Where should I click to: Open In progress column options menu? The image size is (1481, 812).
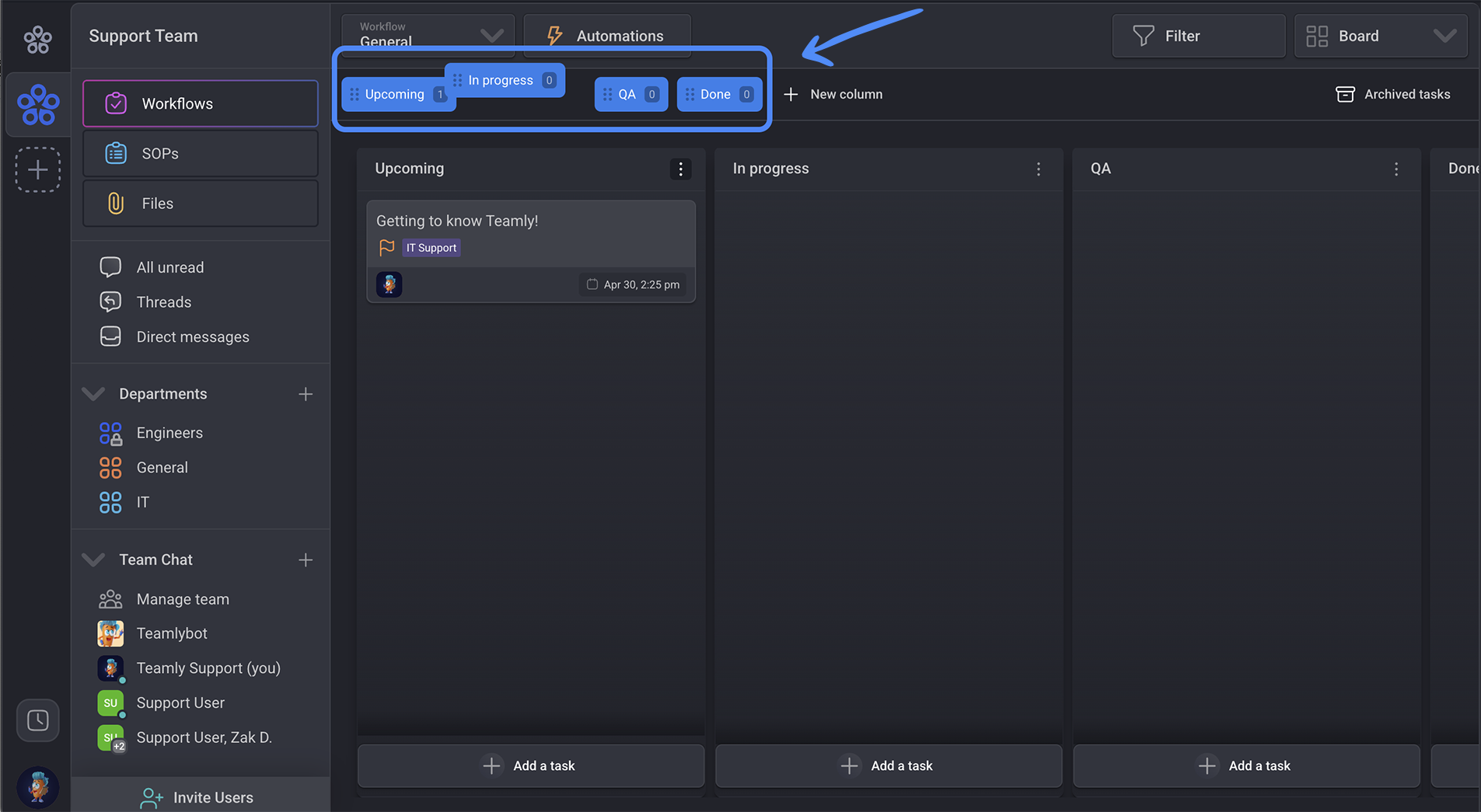click(1039, 169)
